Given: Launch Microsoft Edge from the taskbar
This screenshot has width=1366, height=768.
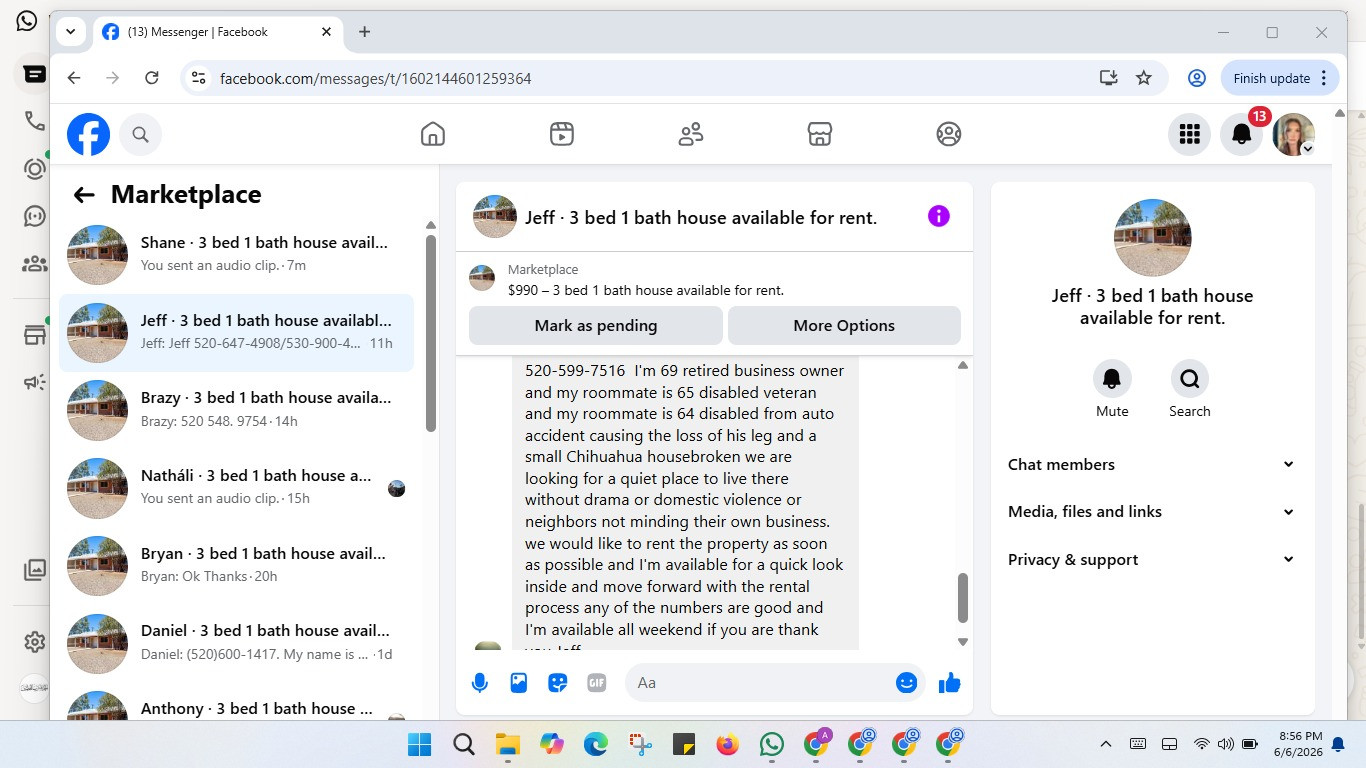Looking at the screenshot, I should coord(596,744).
